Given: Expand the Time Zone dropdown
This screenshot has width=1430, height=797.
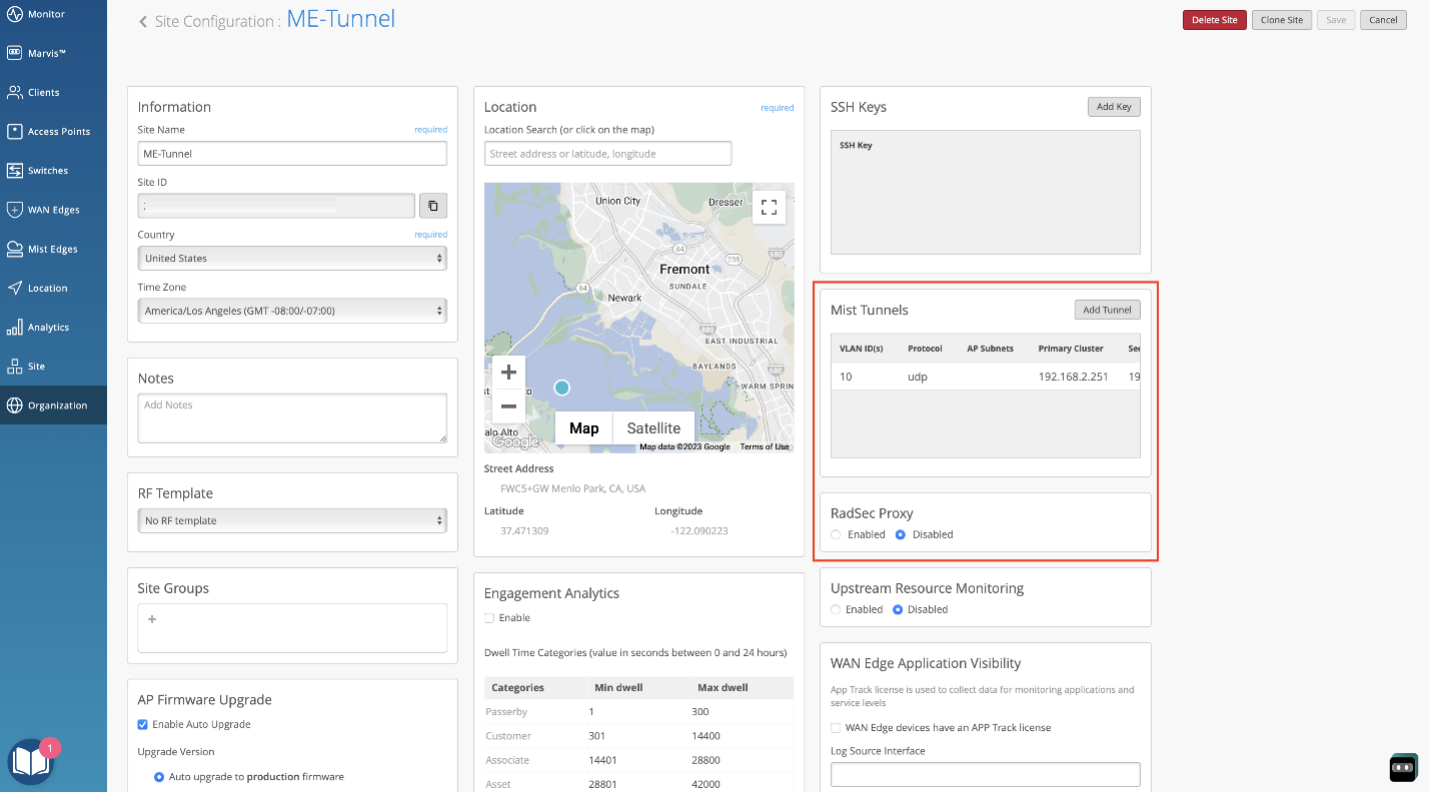Looking at the screenshot, I should [x=292, y=311].
